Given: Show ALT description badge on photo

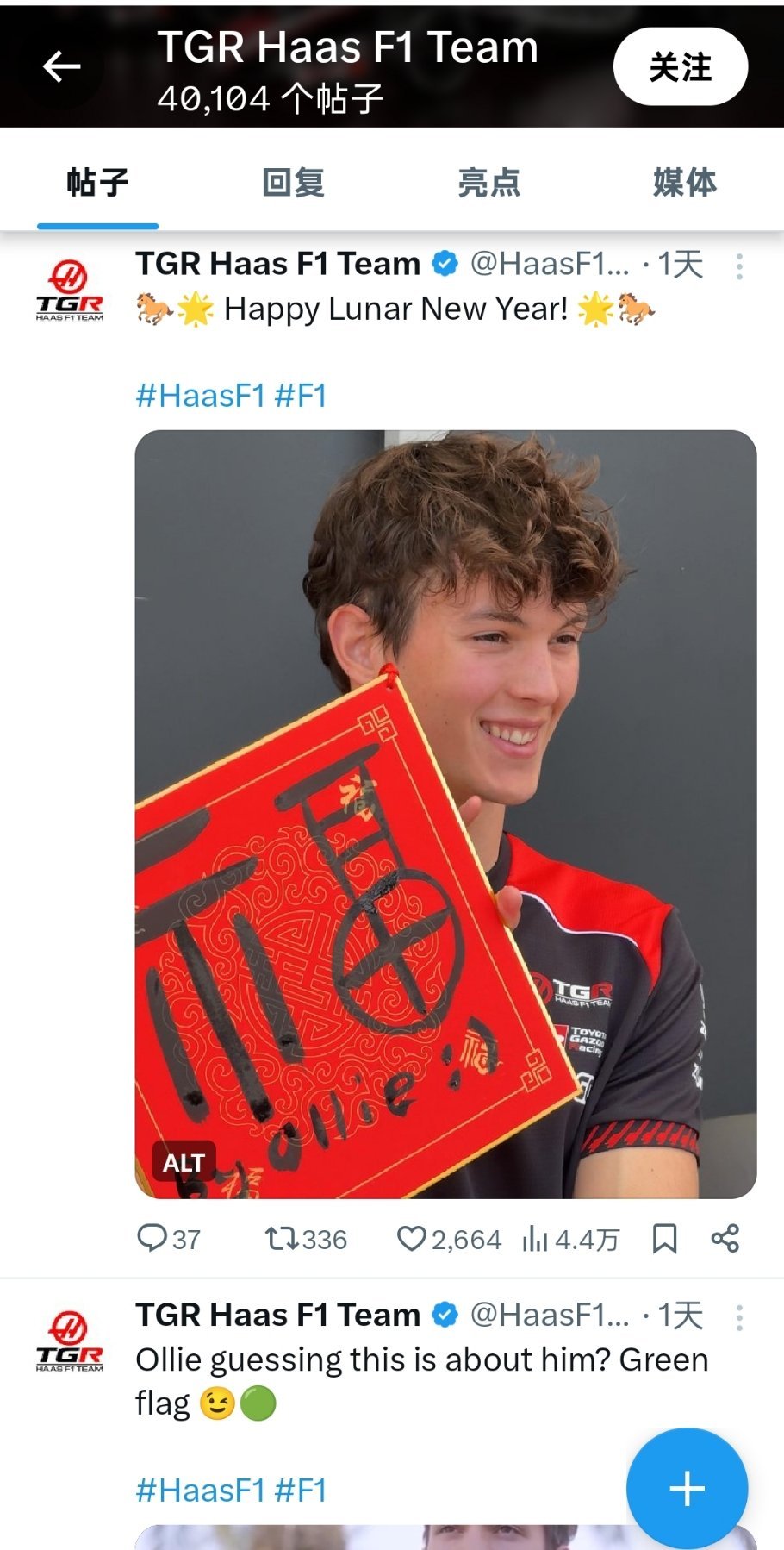Looking at the screenshot, I should [x=184, y=1163].
